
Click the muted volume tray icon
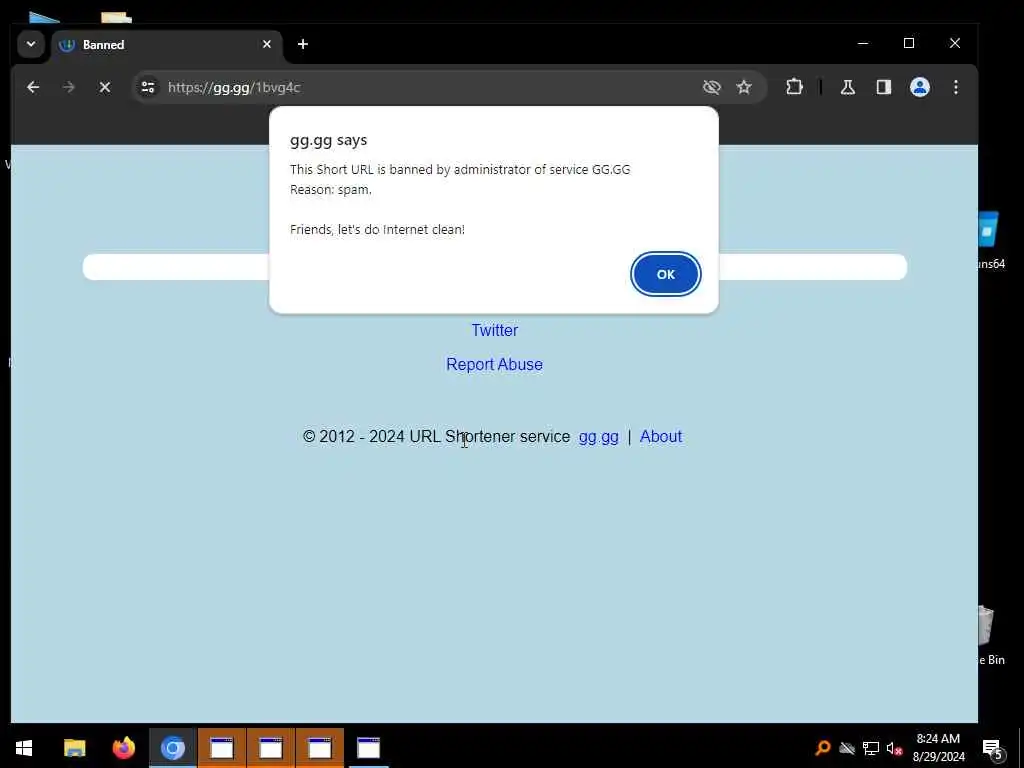coord(894,748)
